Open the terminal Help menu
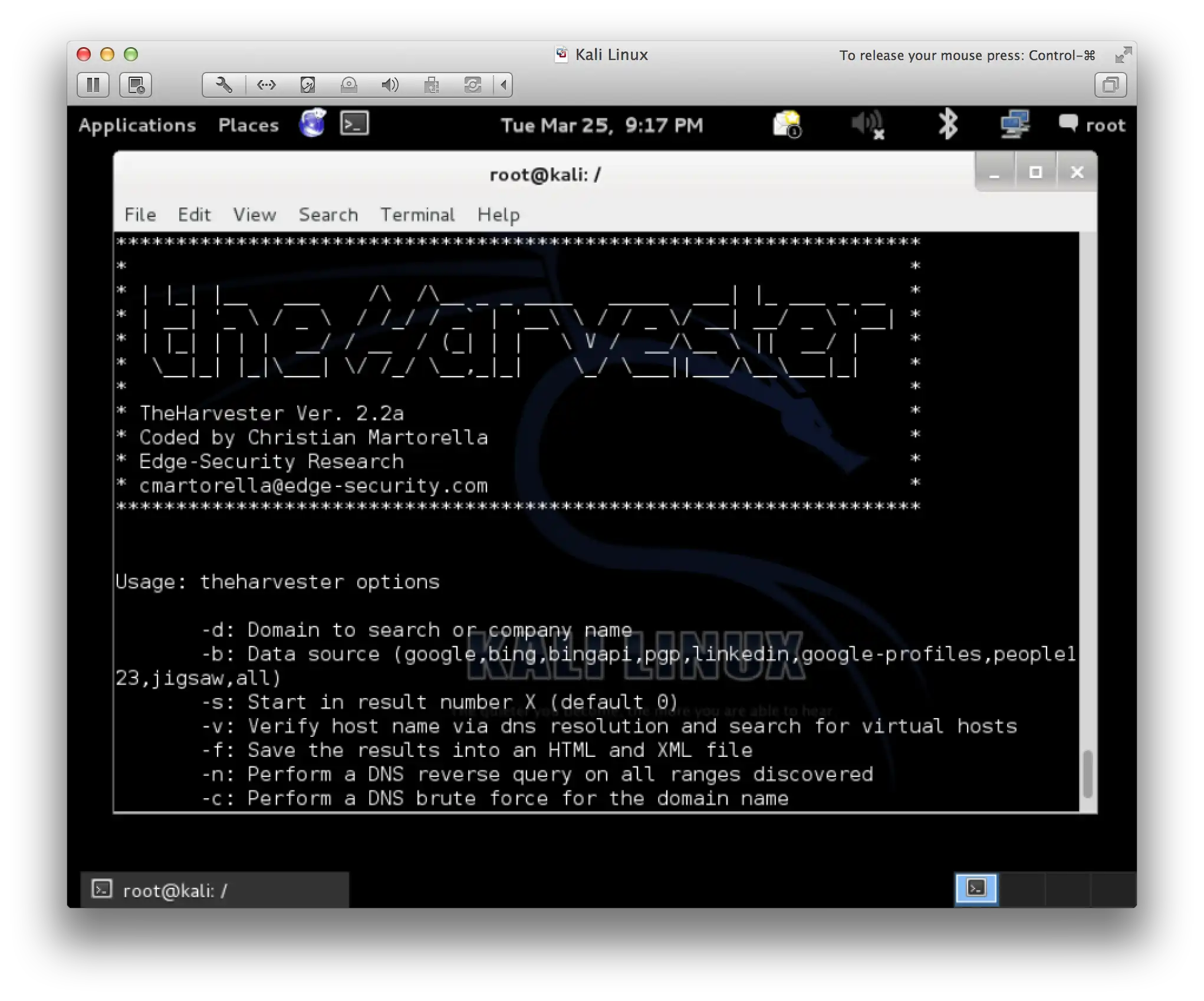This screenshot has width=1204, height=1001. 499,215
